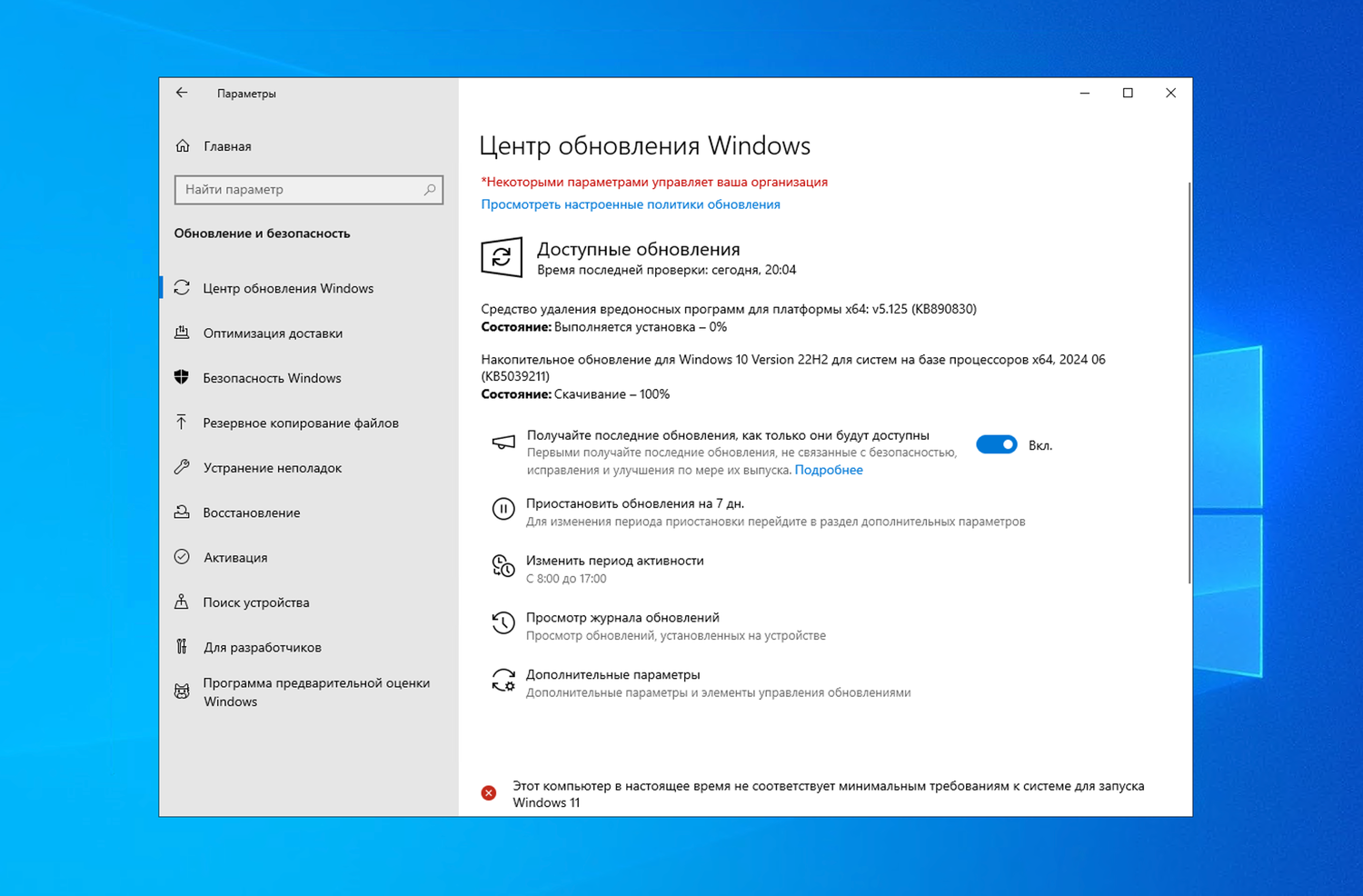Viewport: 1363px width, 896px height.
Task: Open Главная home icon
Action: click(x=183, y=146)
